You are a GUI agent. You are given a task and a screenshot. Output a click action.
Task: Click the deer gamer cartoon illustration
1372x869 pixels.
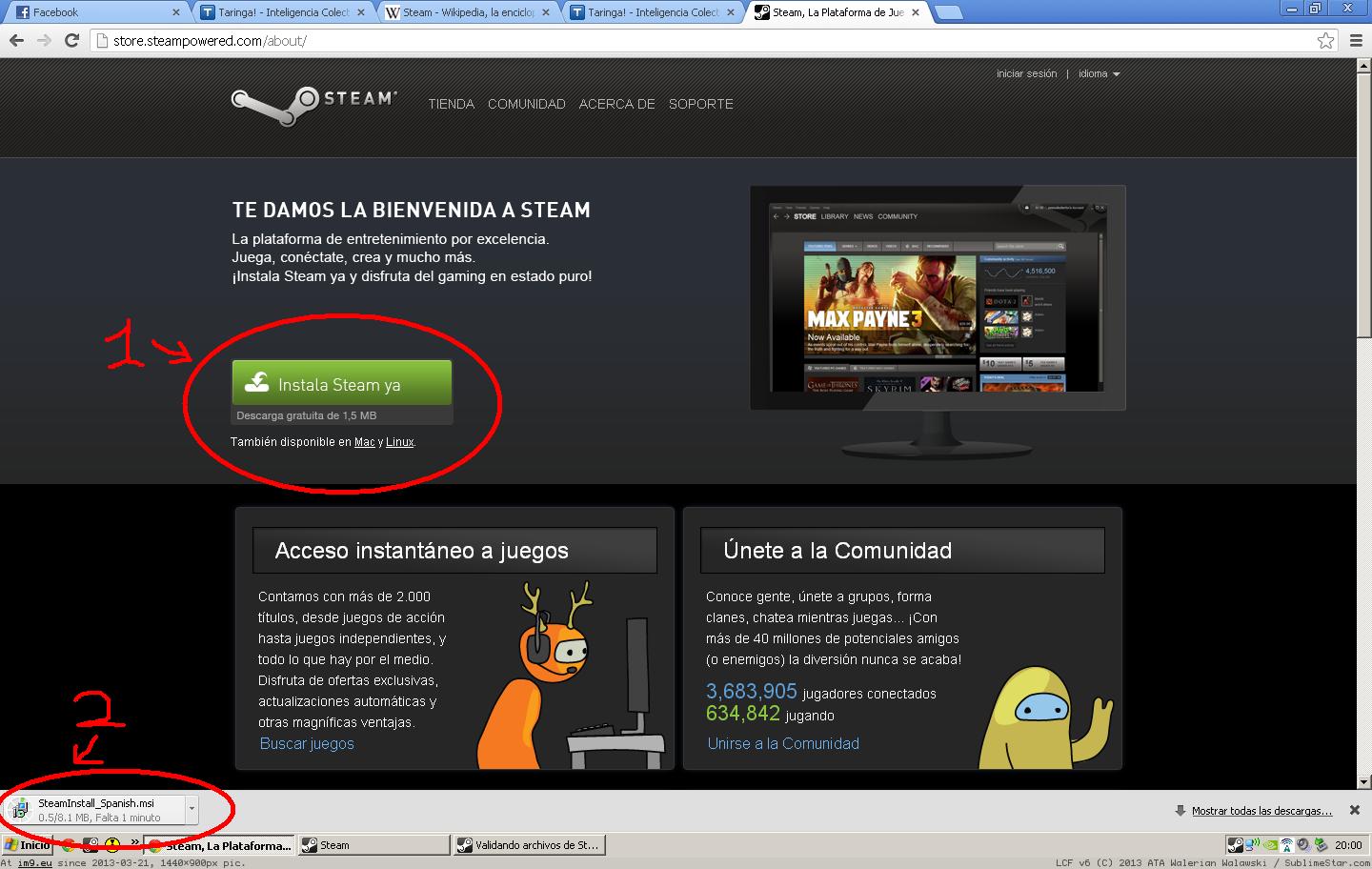[570, 675]
